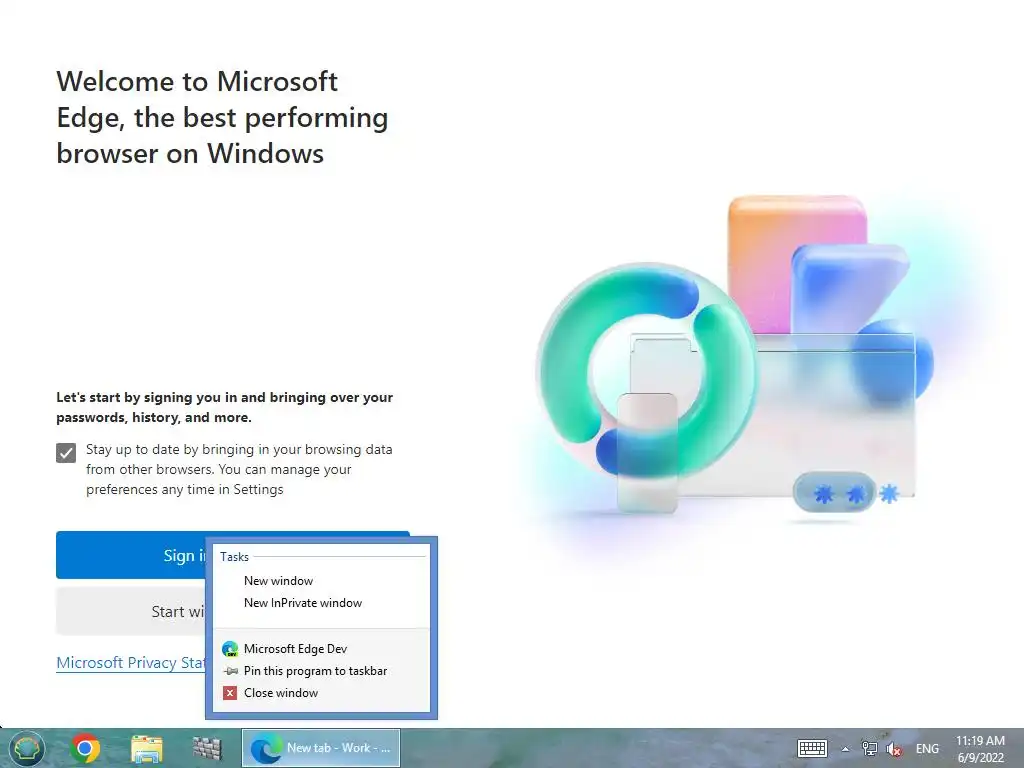Viewport: 1024px width, 768px height.
Task: Click the red X close icon
Action: [x=230, y=693]
